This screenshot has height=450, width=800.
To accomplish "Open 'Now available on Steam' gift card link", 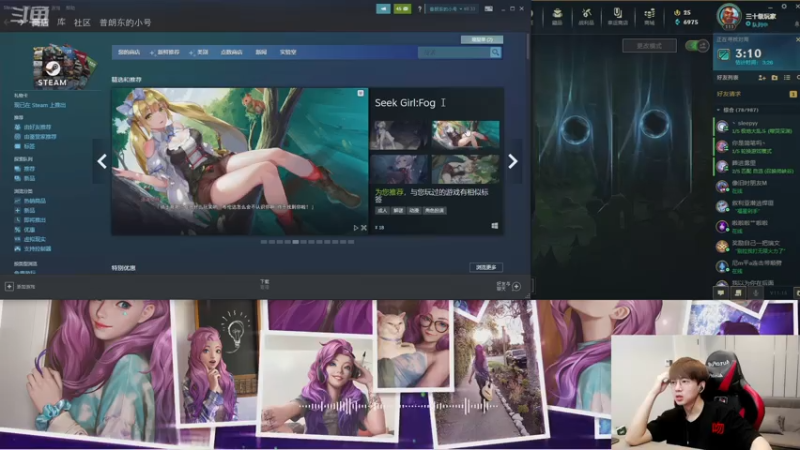I will click(x=40, y=105).
